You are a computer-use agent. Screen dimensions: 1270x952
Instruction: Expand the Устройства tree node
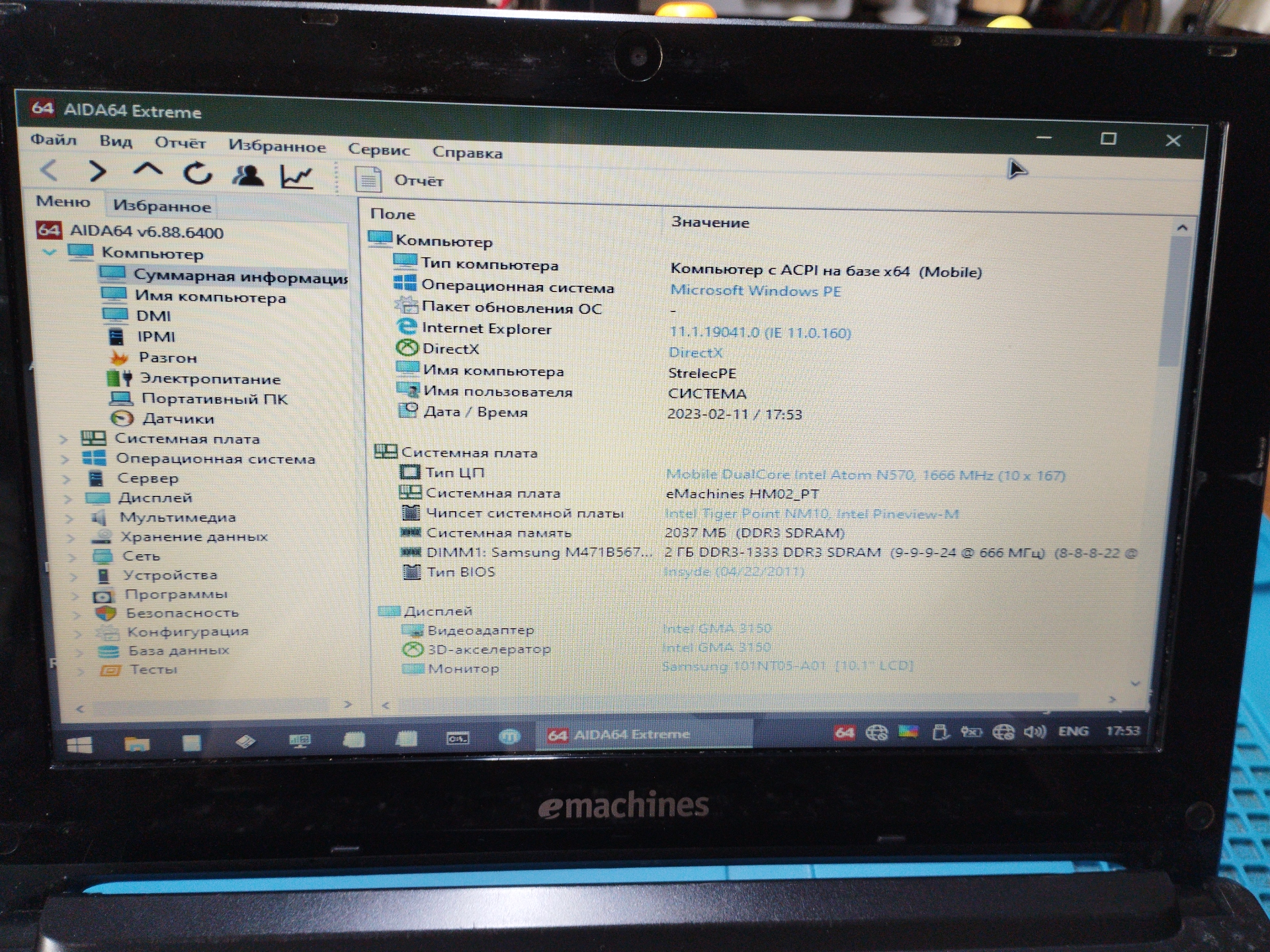(x=73, y=576)
